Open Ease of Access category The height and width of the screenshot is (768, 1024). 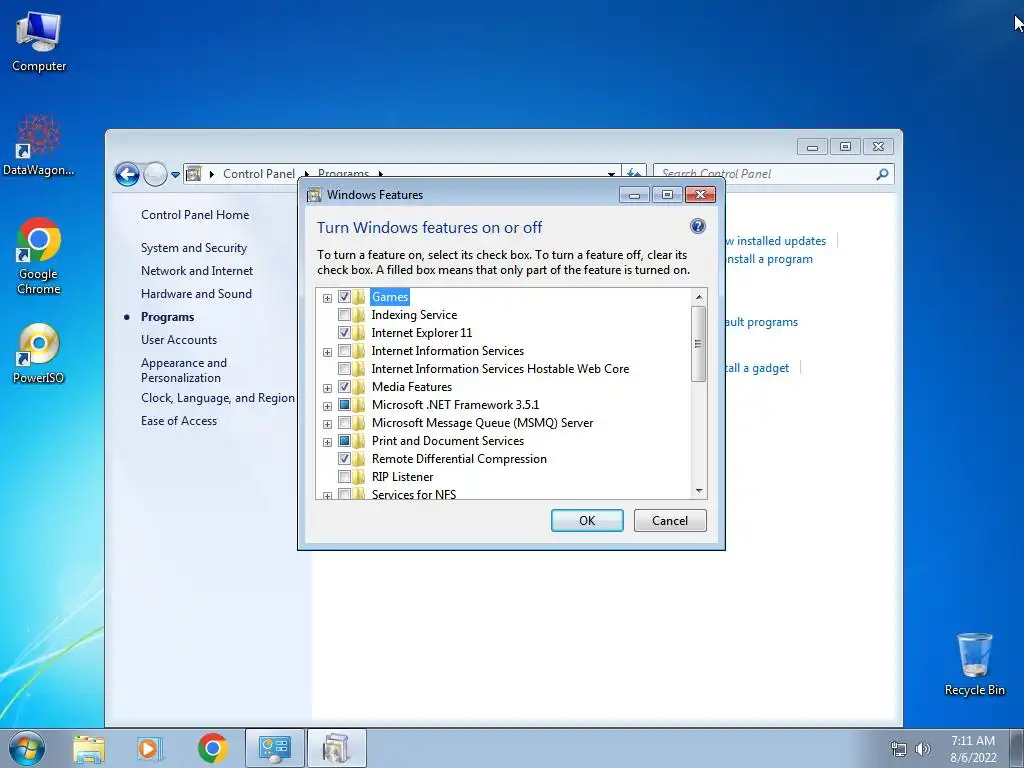pos(179,421)
